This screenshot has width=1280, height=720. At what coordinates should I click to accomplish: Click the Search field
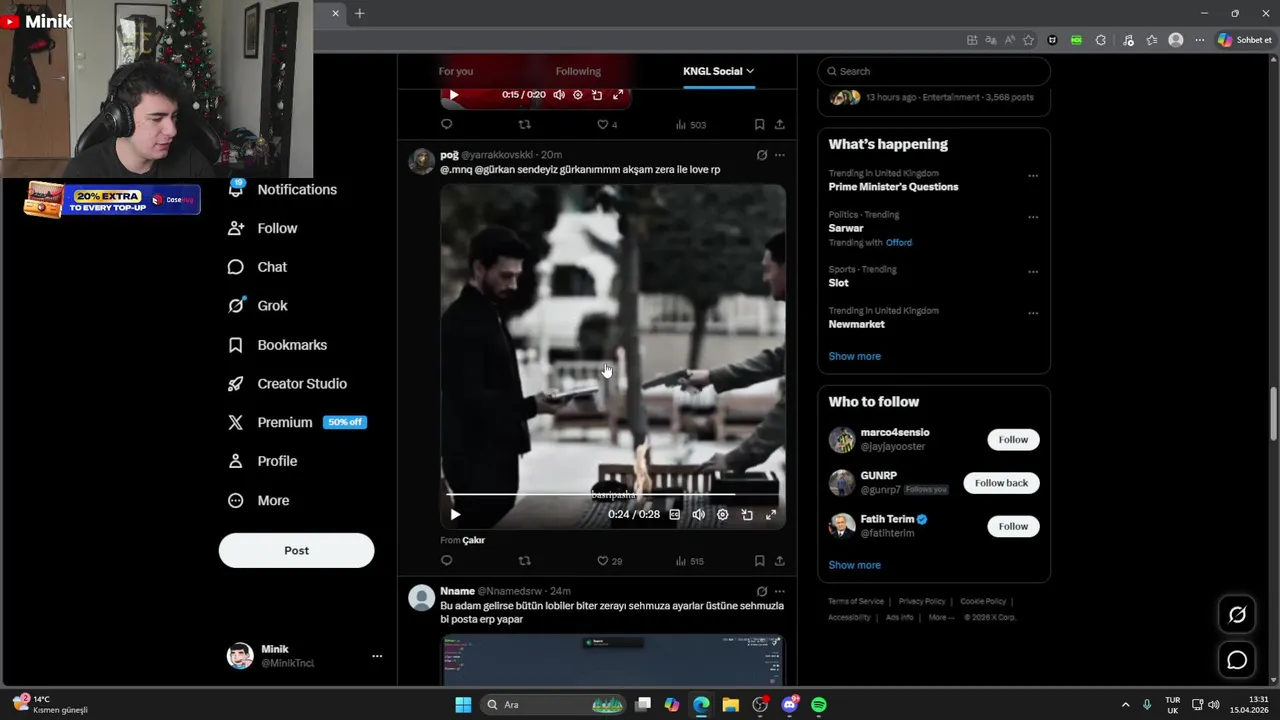pyautogui.click(x=934, y=71)
